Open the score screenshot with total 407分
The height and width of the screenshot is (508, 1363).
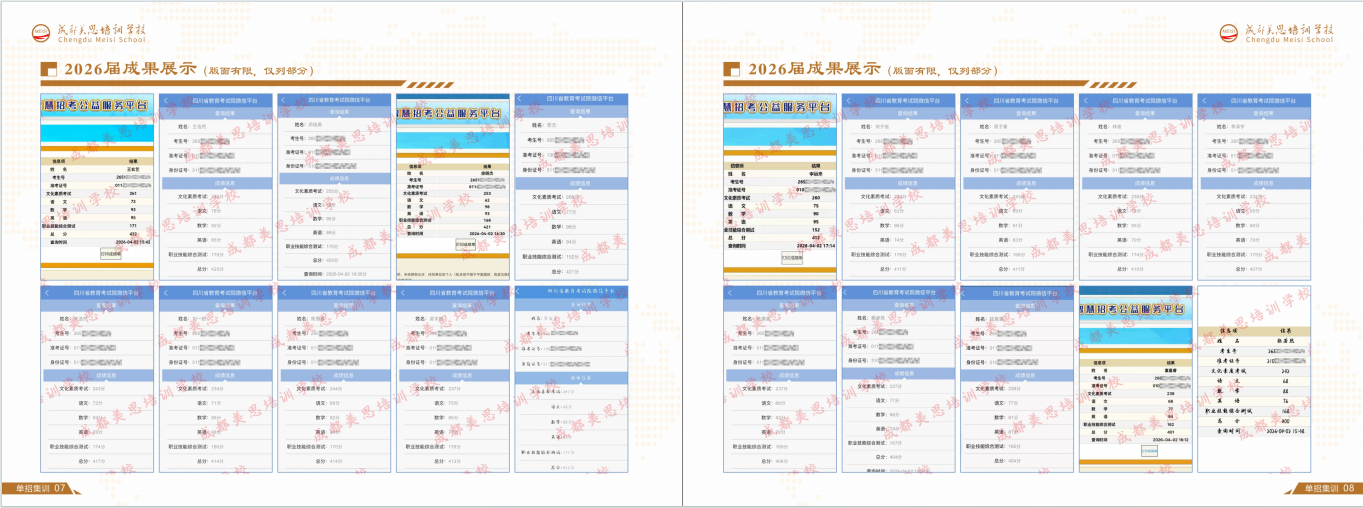[x=1254, y=186]
